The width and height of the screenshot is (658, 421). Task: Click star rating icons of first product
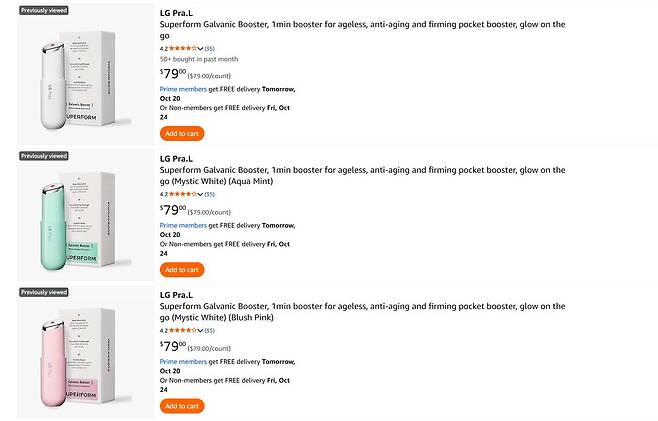[x=182, y=48]
